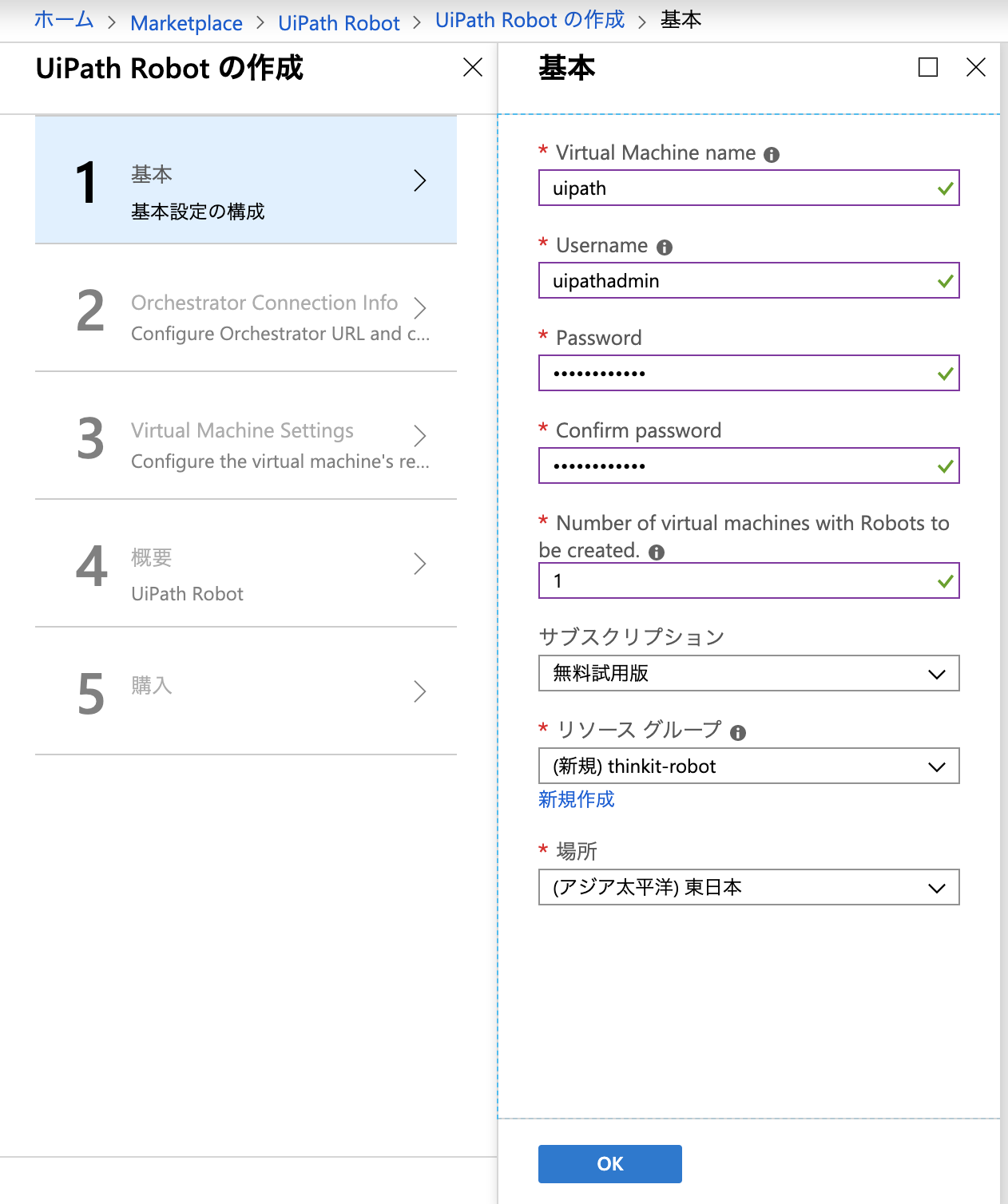Select step 4 概要 UiPath Robot
Image resolution: width=1008 pixels, height=1204 pixels.
coord(246,564)
